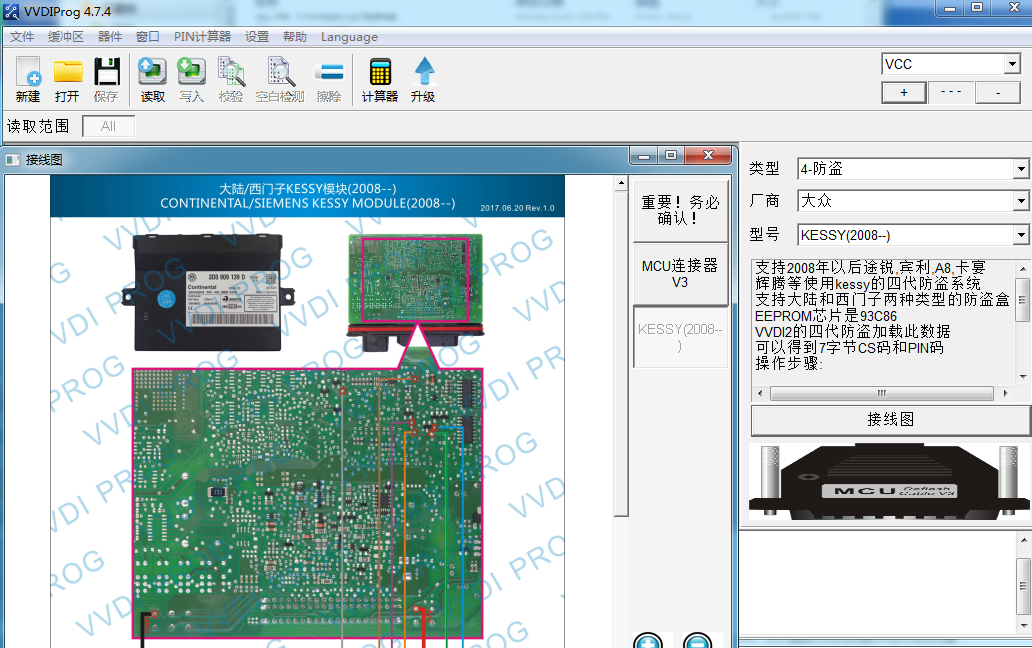
Task: Click the Erase (擦除) icon
Action: [329, 74]
